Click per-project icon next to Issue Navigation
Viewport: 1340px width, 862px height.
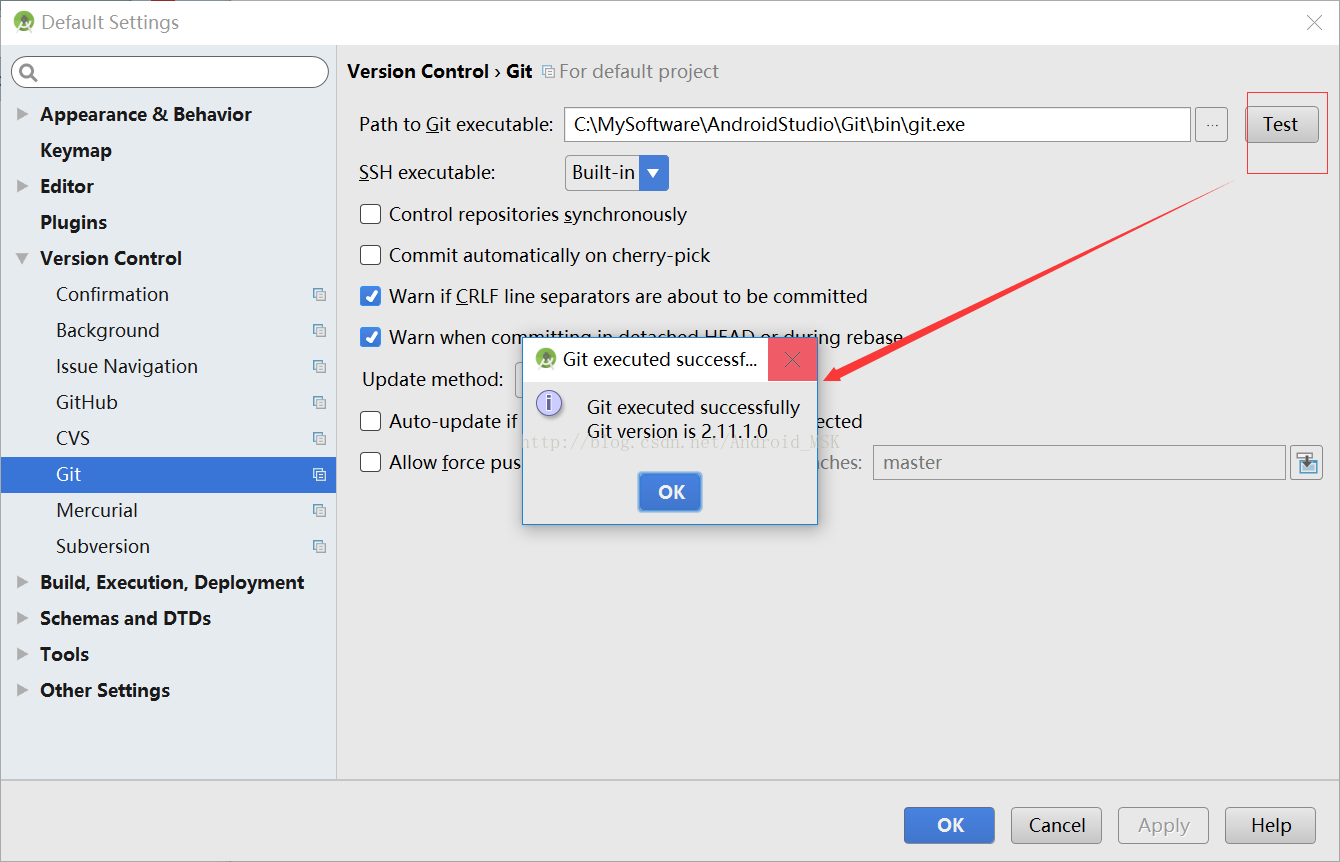tap(319, 366)
